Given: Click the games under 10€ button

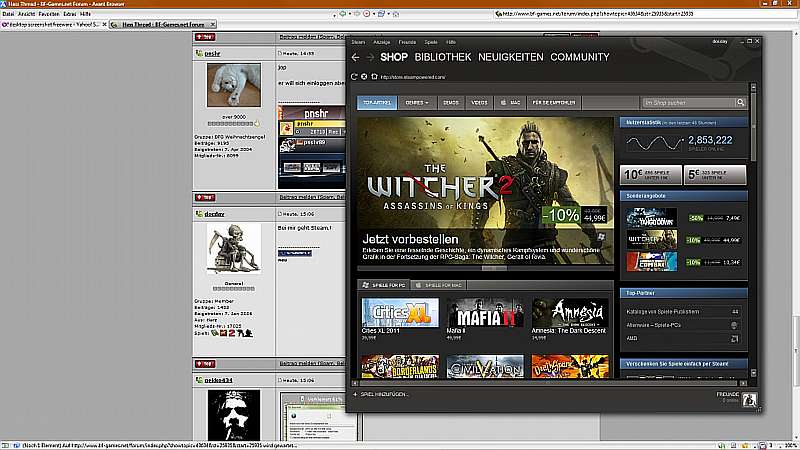Looking at the screenshot, I should coord(651,174).
